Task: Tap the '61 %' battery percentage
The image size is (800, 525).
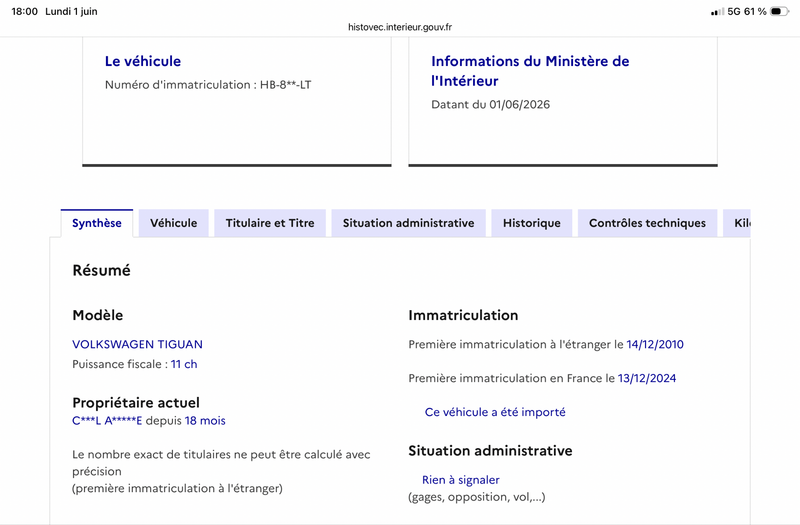Action: [x=755, y=11]
